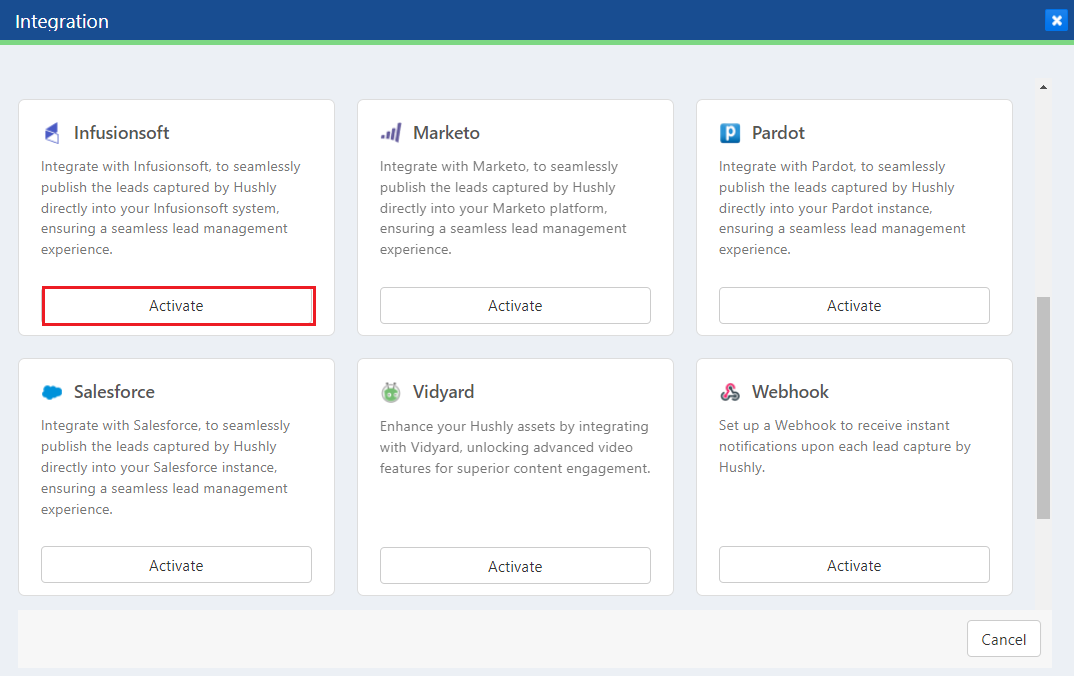Select the Marketo card title

click(x=446, y=133)
